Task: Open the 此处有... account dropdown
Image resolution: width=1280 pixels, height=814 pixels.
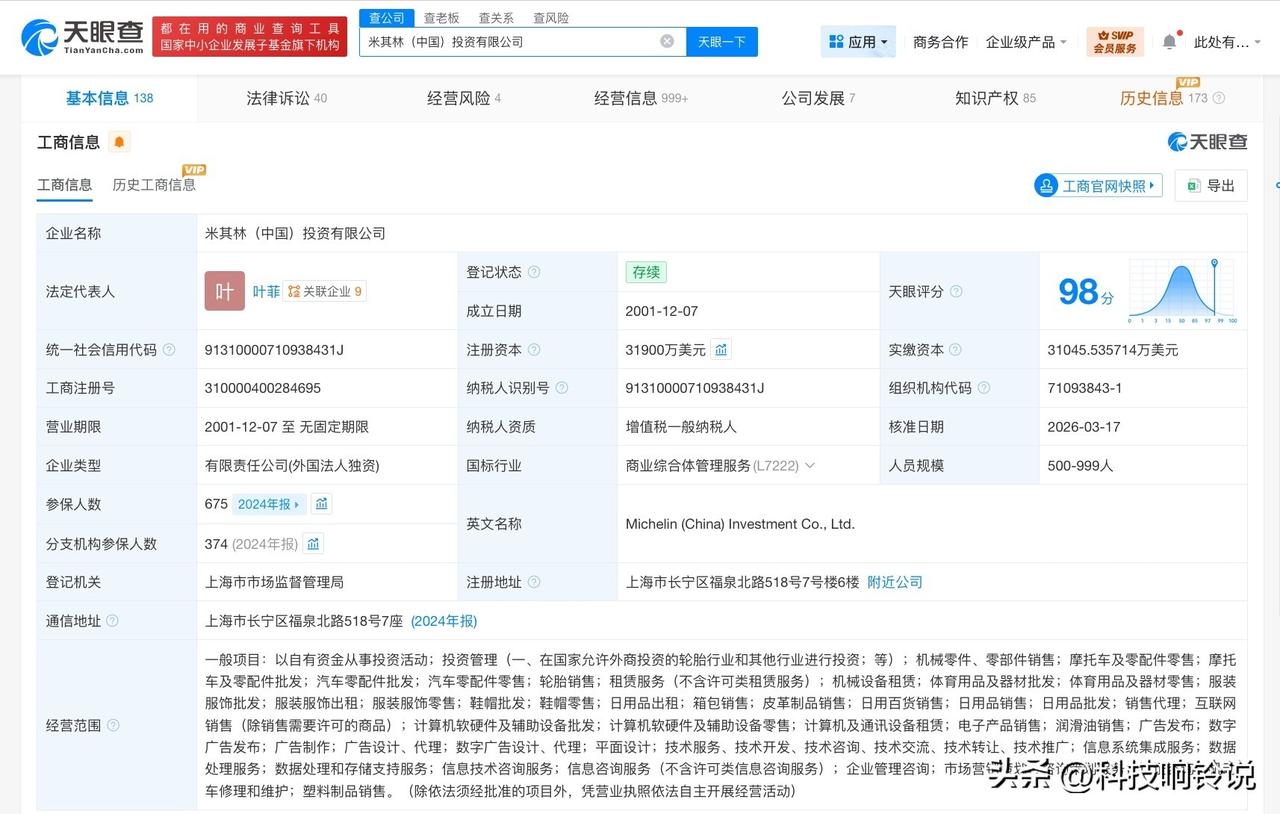Action: pyautogui.click(x=1228, y=42)
